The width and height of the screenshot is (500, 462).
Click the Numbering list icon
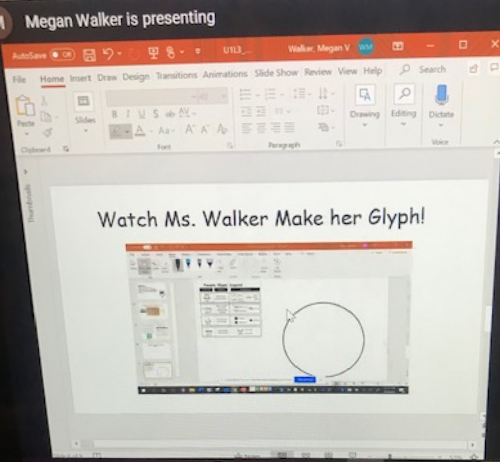click(270, 94)
